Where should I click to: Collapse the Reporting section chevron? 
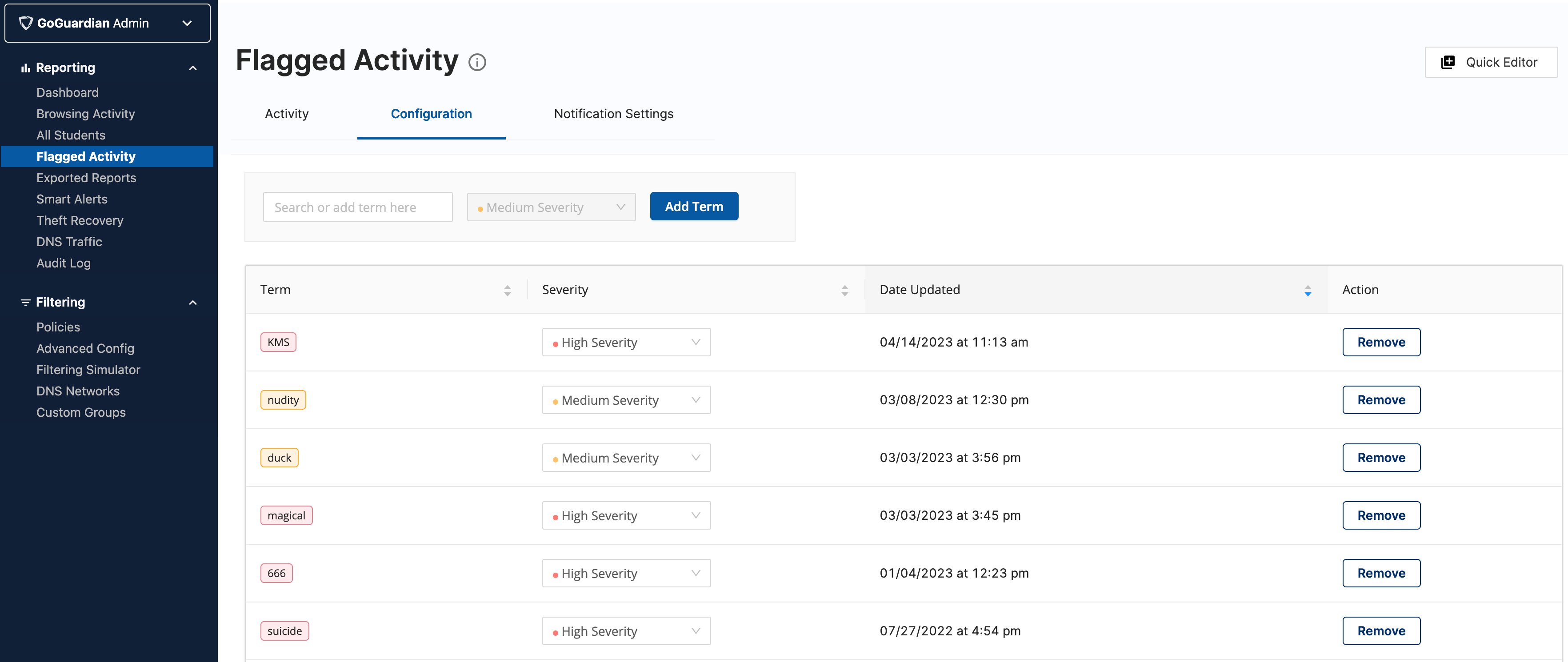click(193, 68)
